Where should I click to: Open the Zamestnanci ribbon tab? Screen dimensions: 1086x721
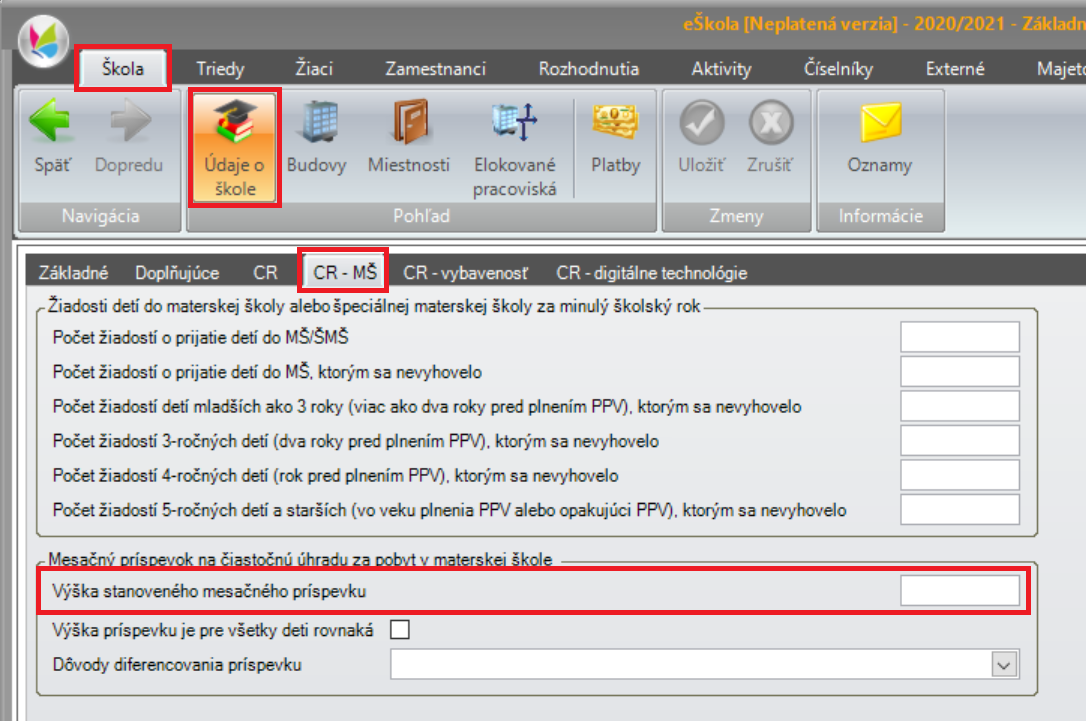tap(435, 69)
